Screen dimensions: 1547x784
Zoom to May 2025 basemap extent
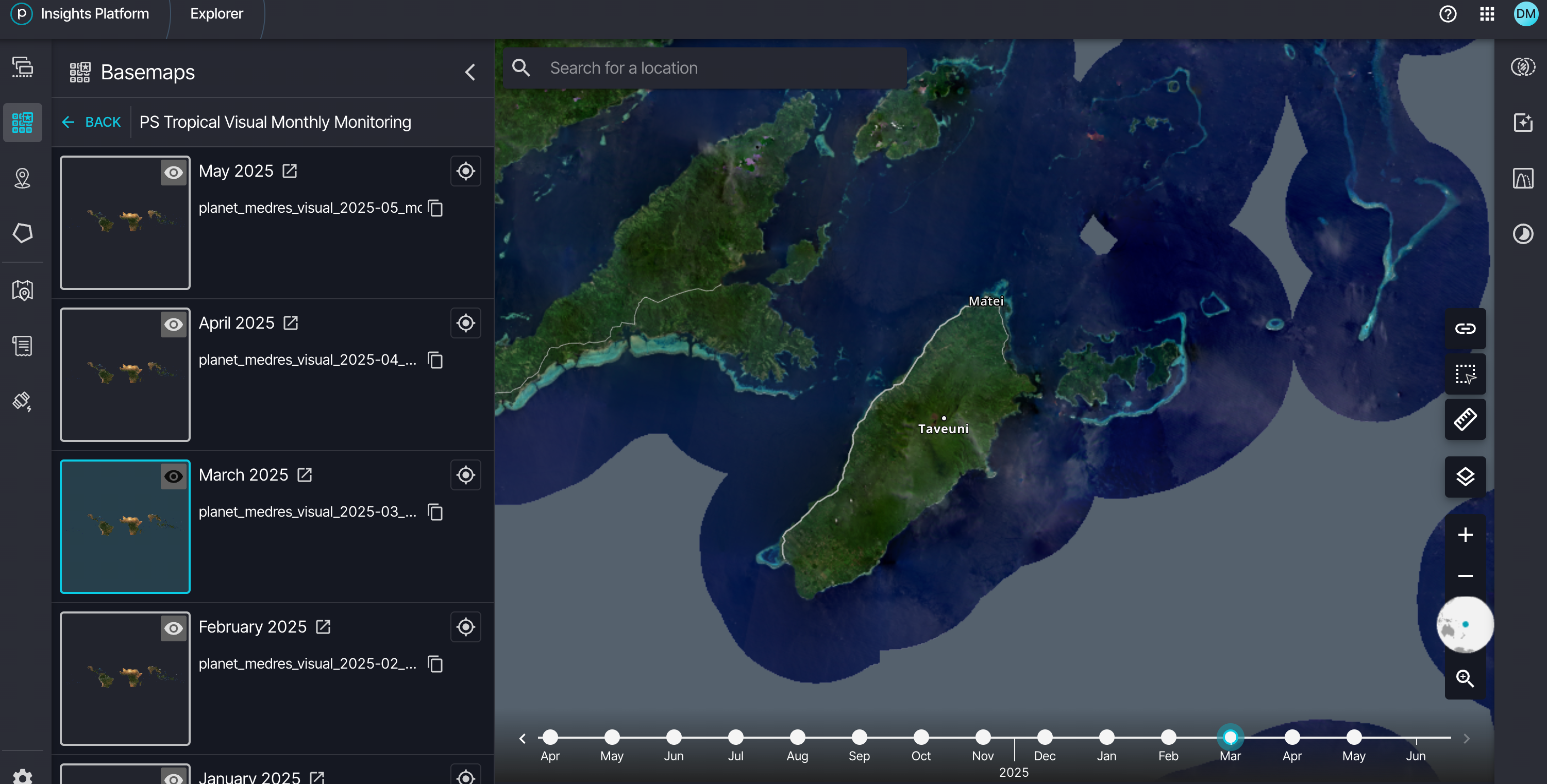click(465, 171)
